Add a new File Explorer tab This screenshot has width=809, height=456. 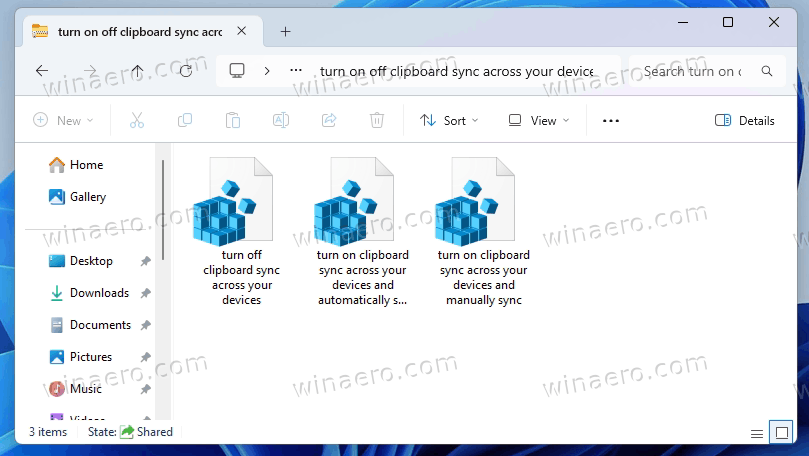285,32
